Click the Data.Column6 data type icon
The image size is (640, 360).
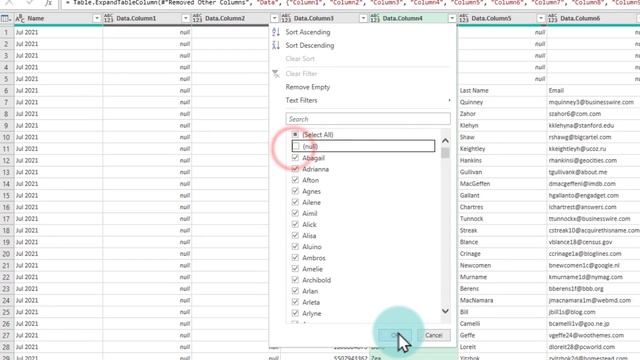tap(552, 18)
